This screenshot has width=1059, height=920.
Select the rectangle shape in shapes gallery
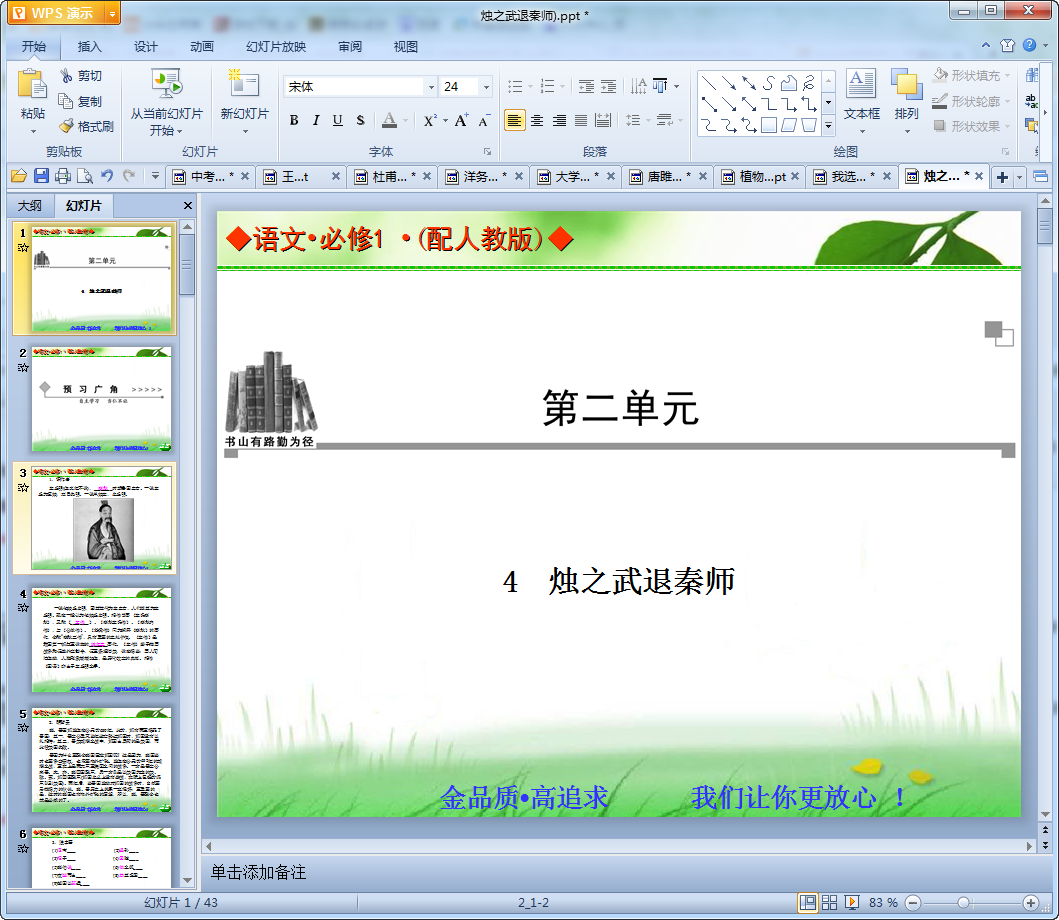coord(769,125)
